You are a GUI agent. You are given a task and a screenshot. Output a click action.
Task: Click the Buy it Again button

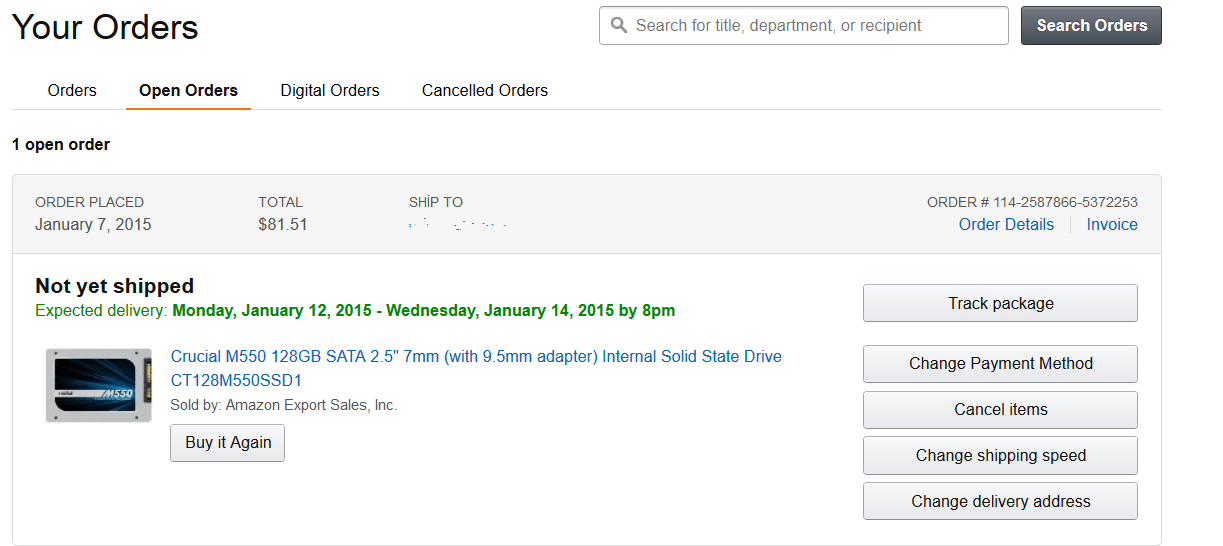tap(228, 443)
